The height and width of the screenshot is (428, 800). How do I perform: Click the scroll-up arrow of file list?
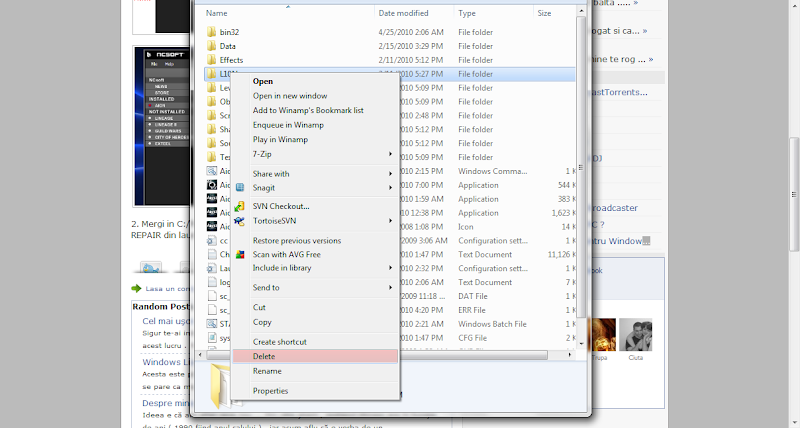(581, 11)
